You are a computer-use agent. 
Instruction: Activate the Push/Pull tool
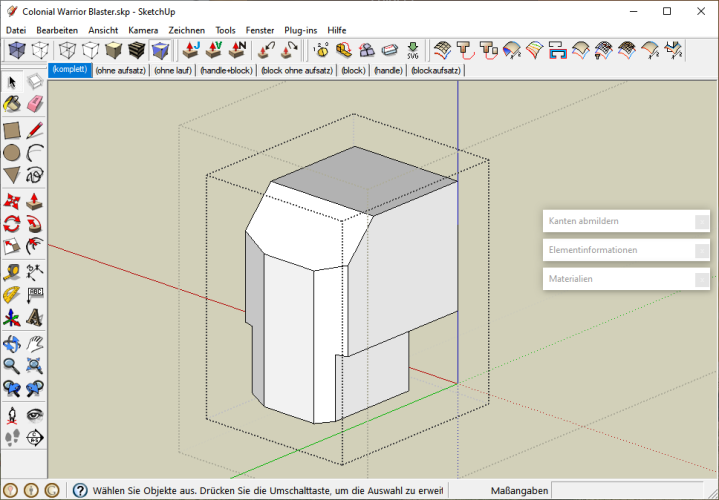[x=35, y=199]
